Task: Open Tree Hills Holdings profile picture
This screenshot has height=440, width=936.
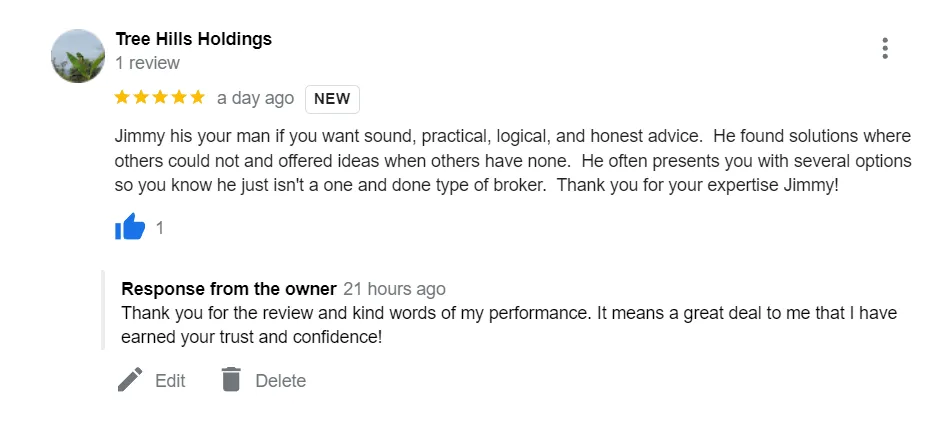Action: 78,56
